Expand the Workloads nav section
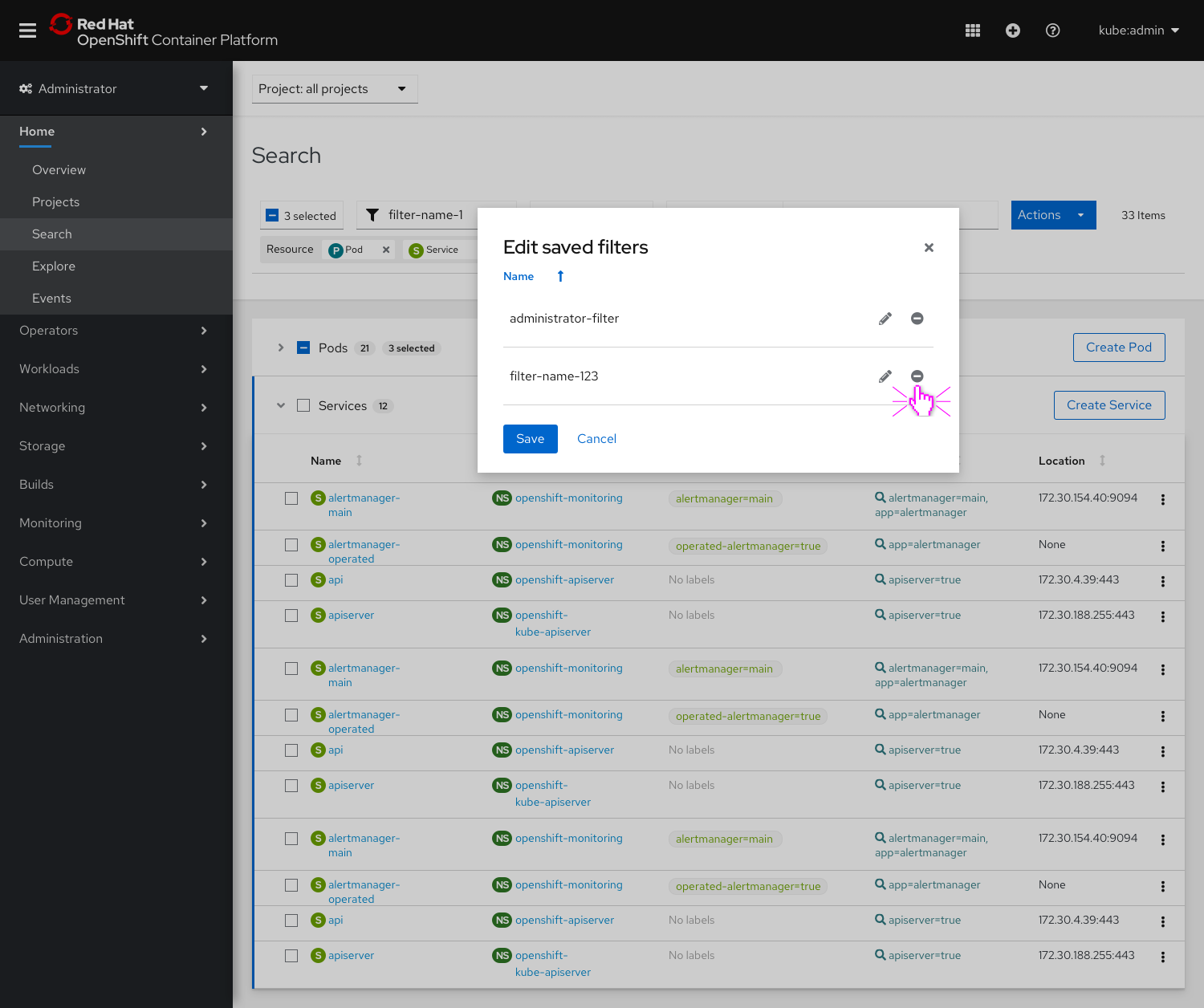The width and height of the screenshot is (1204, 1008). pos(116,369)
